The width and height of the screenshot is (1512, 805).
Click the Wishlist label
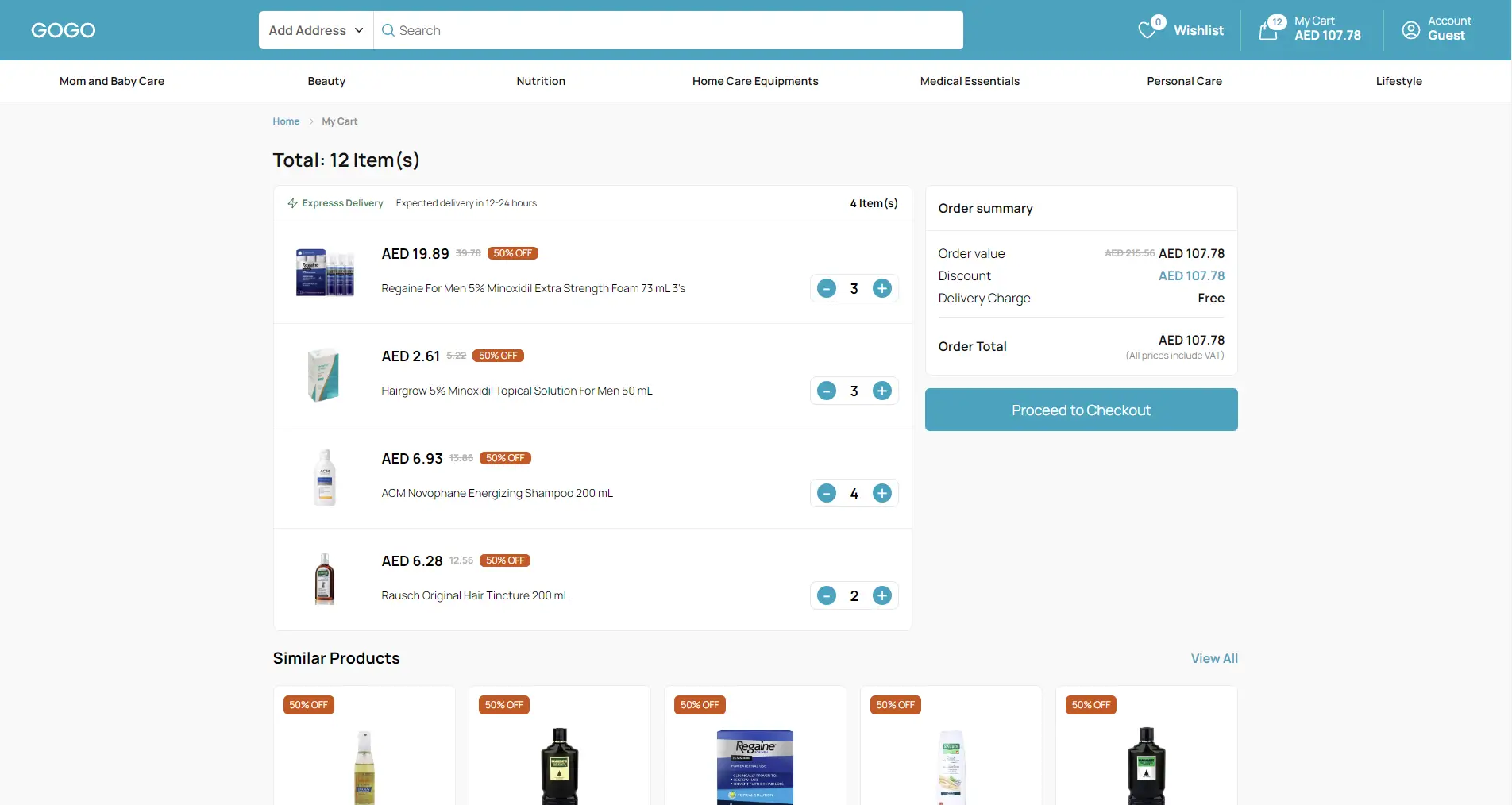(1198, 30)
